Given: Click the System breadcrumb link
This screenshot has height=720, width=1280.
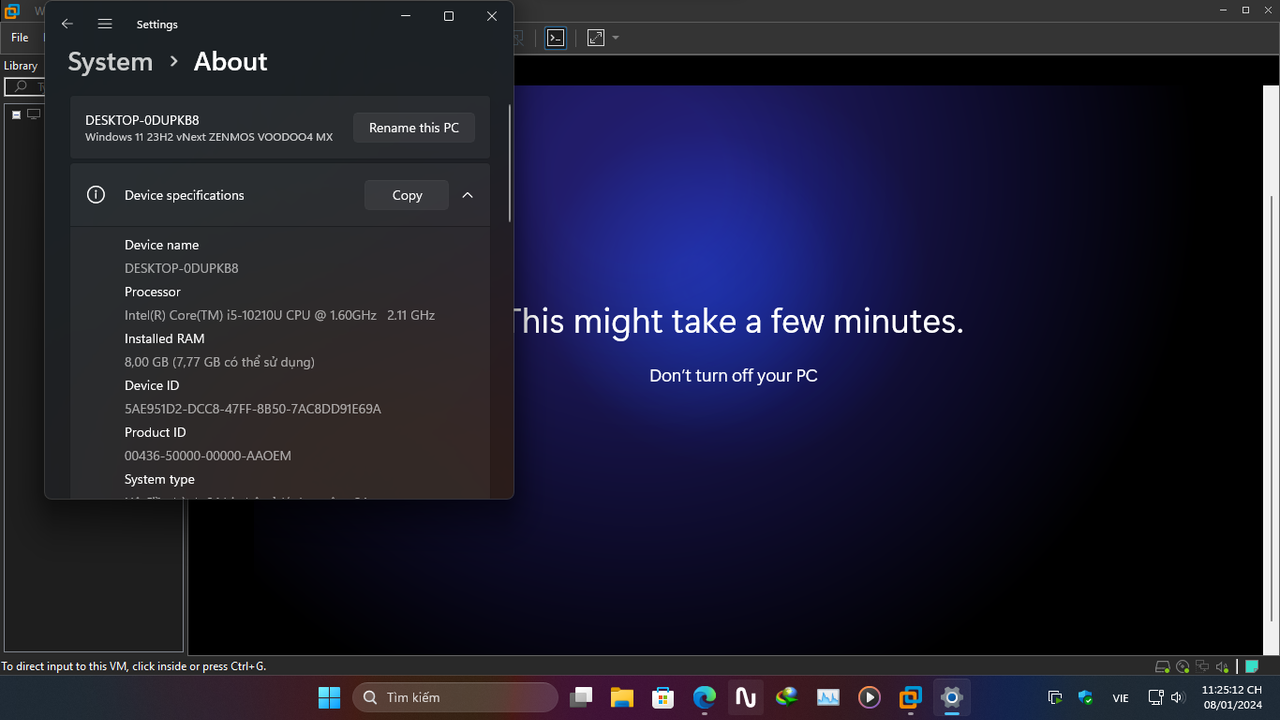Looking at the screenshot, I should 110,62.
